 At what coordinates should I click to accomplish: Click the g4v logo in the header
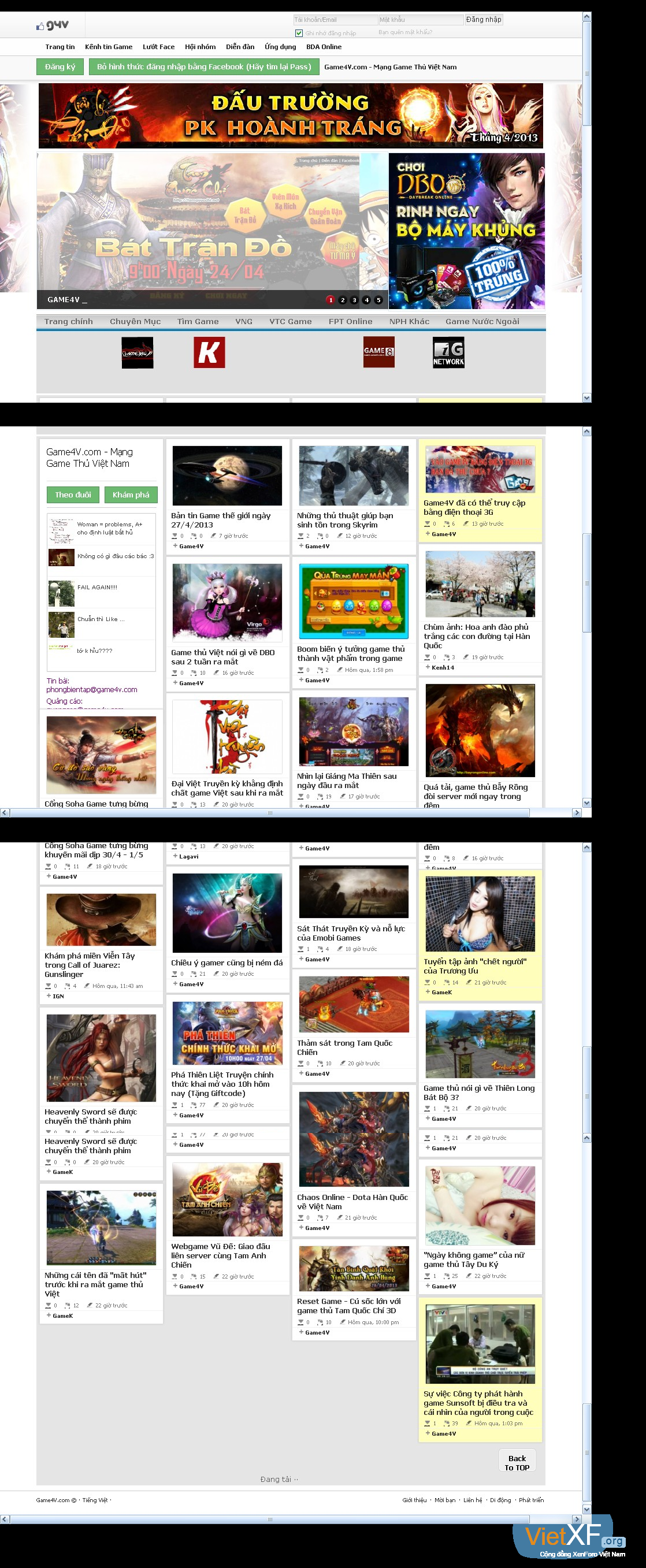coord(53,25)
